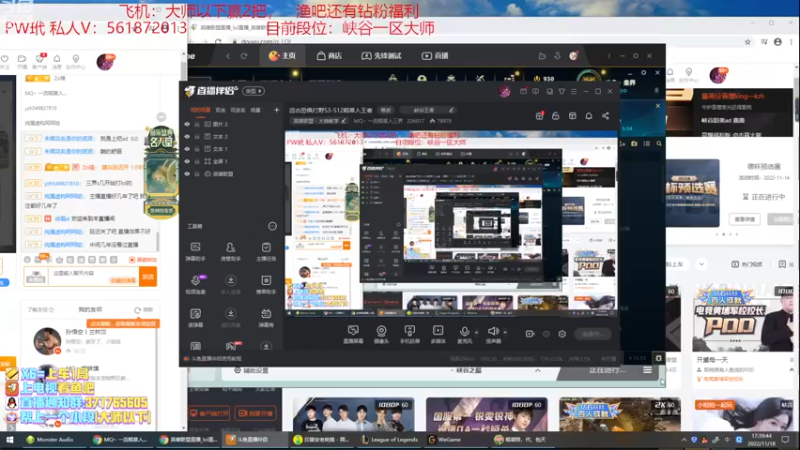Open 辅助设置 in WeGame bottom bar
Viewport: 800px width, 450px height.
(251, 370)
